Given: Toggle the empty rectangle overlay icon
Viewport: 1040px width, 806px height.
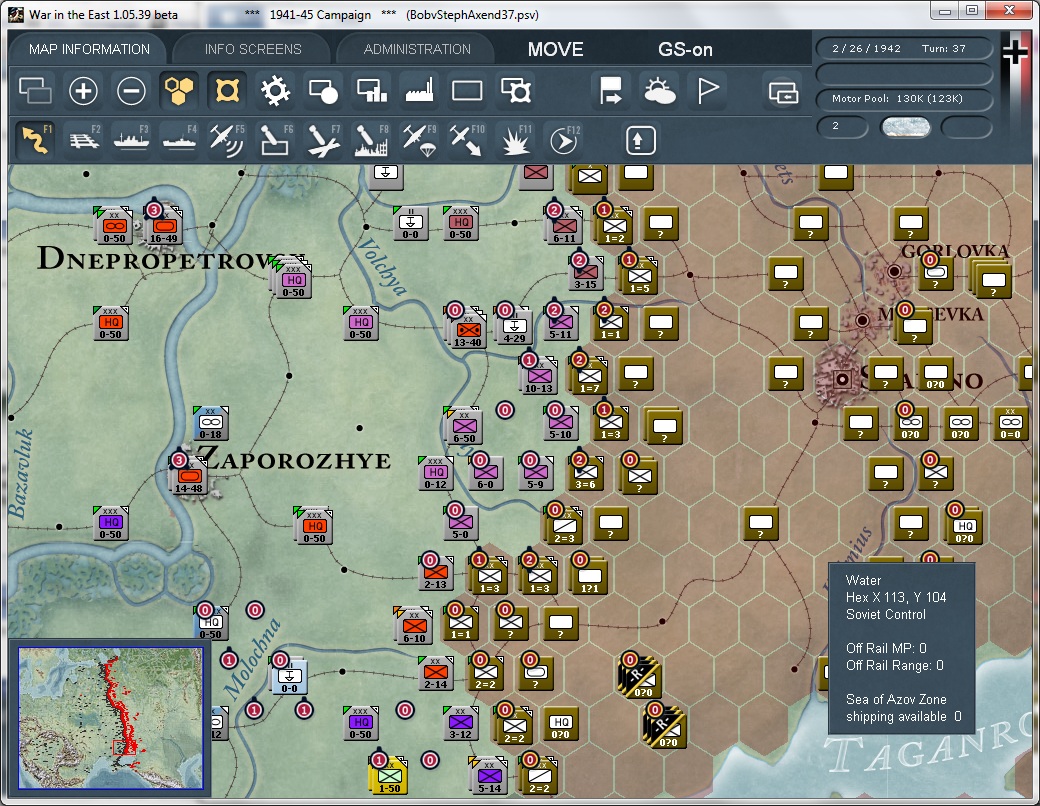Looking at the screenshot, I should pyautogui.click(x=467, y=91).
